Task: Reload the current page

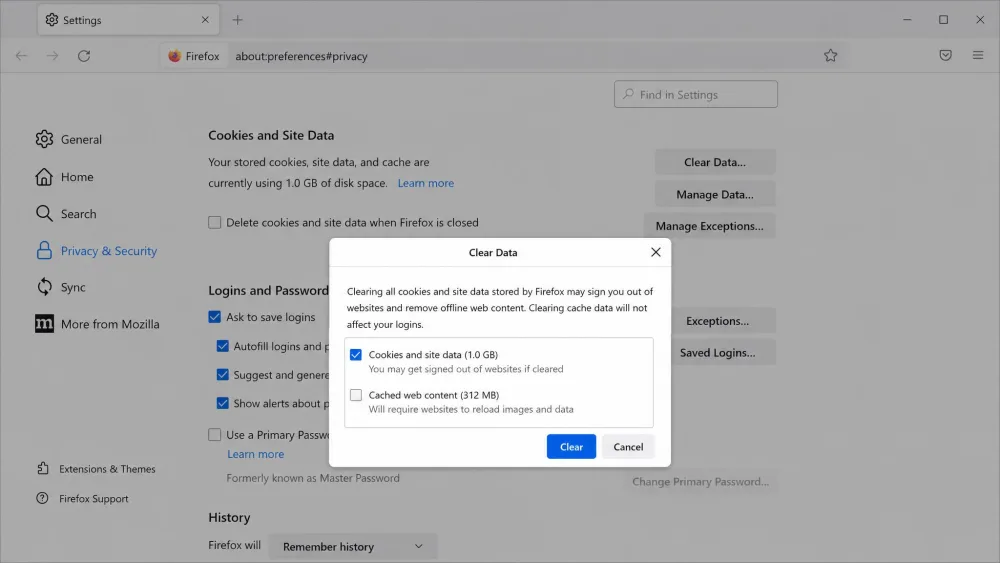Action: 84,56
